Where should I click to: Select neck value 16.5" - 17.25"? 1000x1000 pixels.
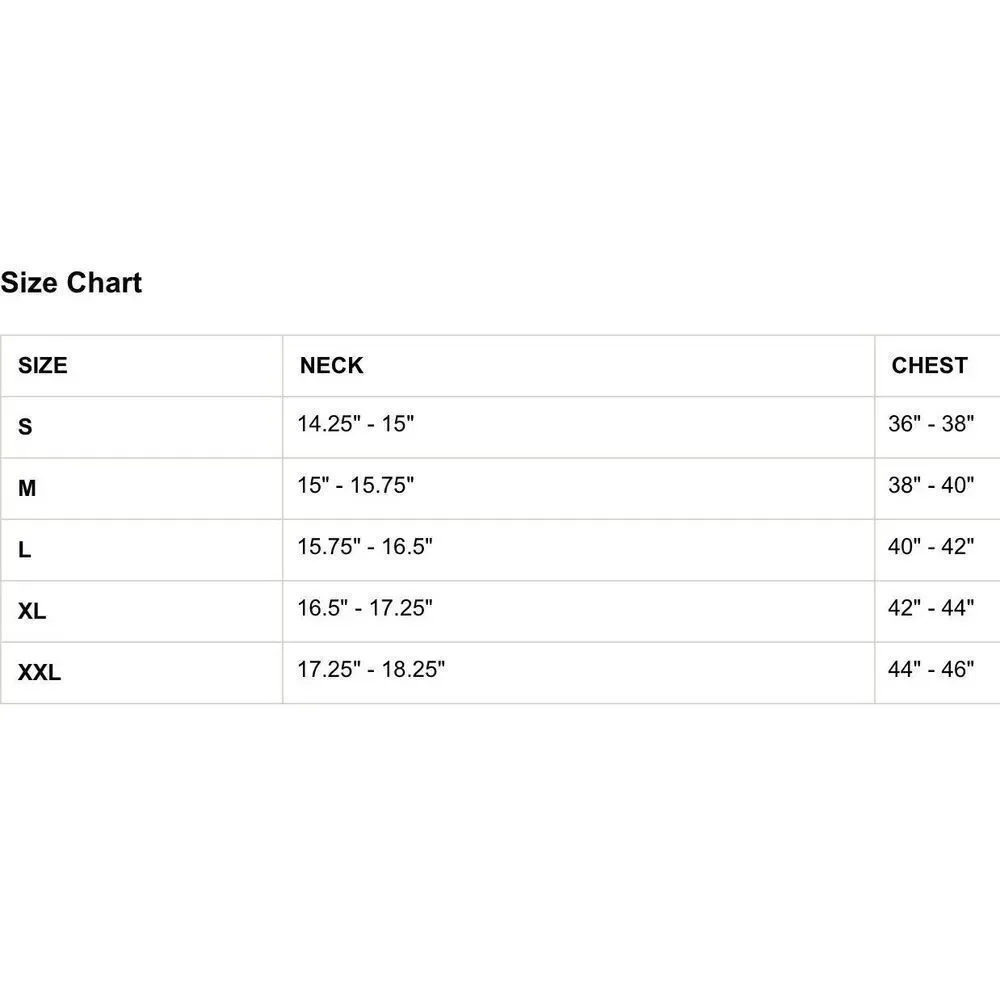click(365, 608)
